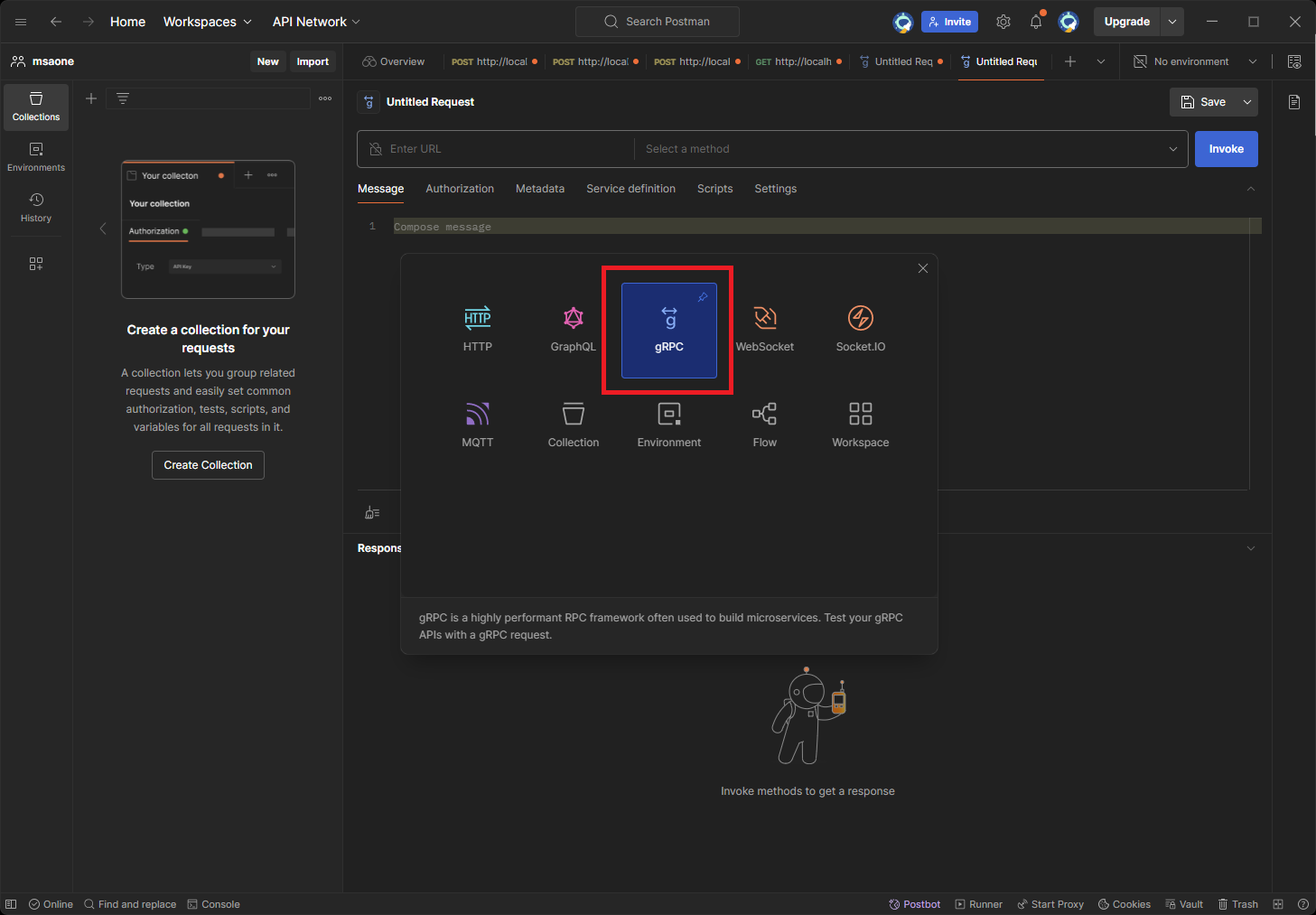This screenshot has width=1316, height=915.
Task: Click the Upgrade button
Action: (x=1126, y=22)
